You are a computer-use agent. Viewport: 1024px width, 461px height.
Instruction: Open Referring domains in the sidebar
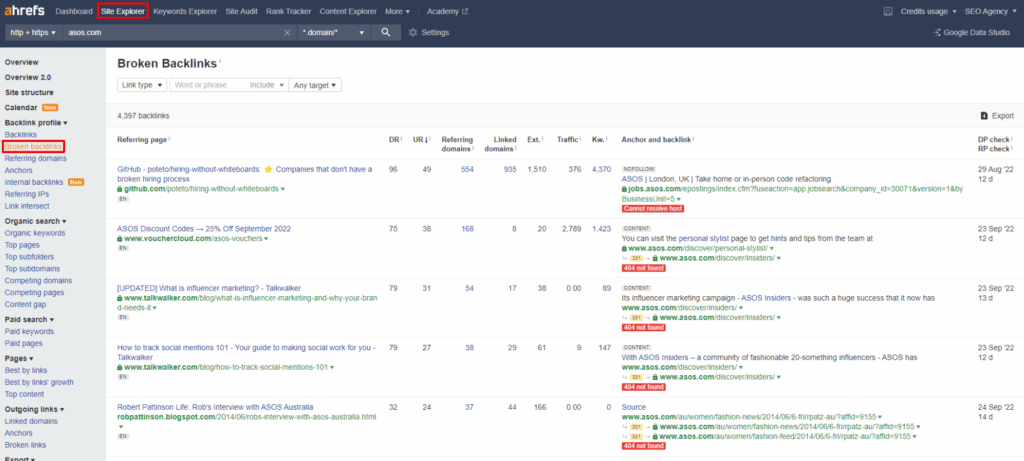pyautogui.click(x=35, y=158)
